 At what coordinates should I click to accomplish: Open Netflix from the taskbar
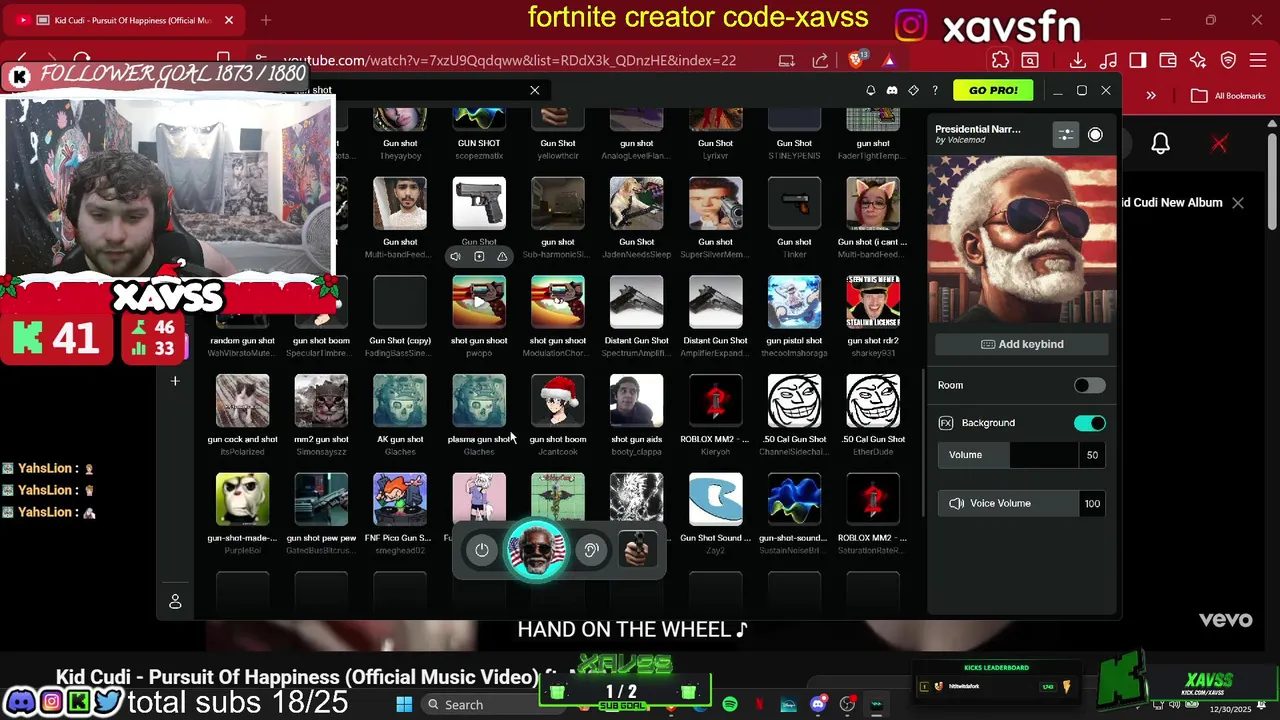(x=759, y=705)
